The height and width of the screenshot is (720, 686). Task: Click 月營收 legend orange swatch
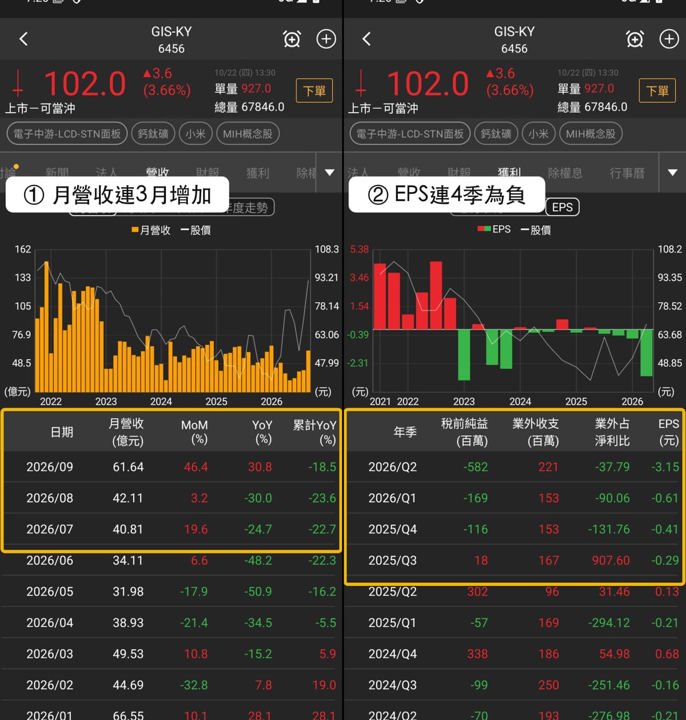tap(135, 230)
